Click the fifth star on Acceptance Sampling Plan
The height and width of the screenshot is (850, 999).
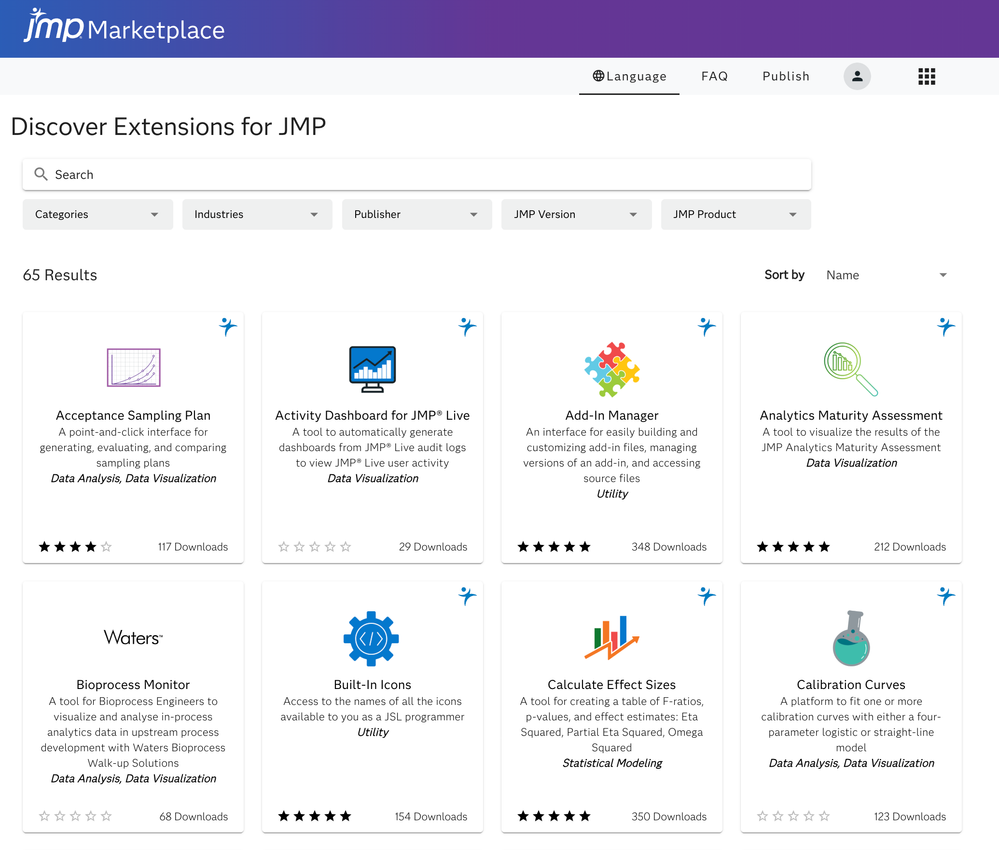pyautogui.click(x=107, y=547)
